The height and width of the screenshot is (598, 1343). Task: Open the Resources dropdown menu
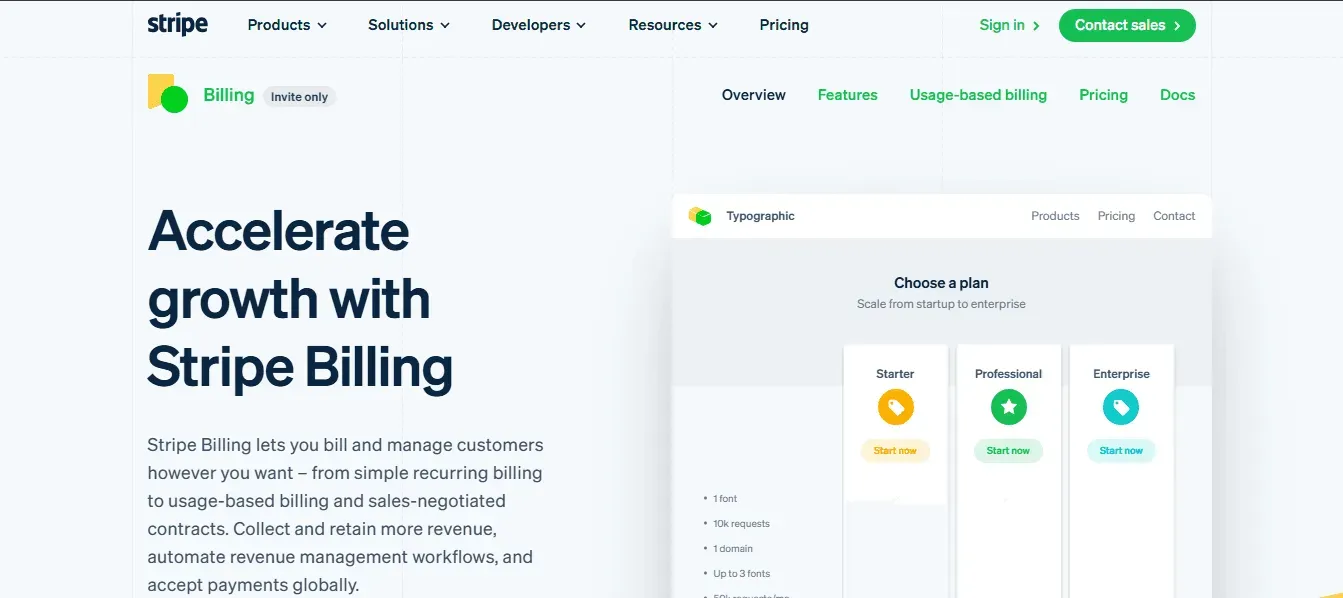[672, 25]
